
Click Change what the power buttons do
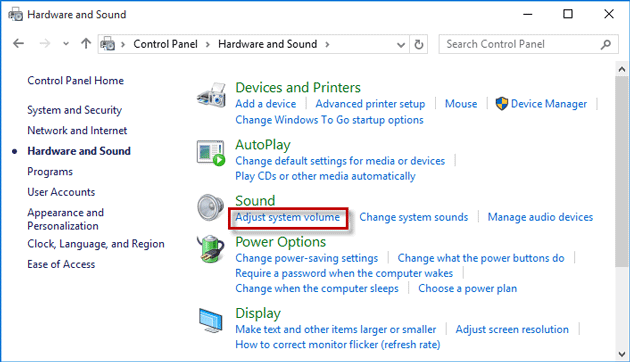tap(481, 258)
